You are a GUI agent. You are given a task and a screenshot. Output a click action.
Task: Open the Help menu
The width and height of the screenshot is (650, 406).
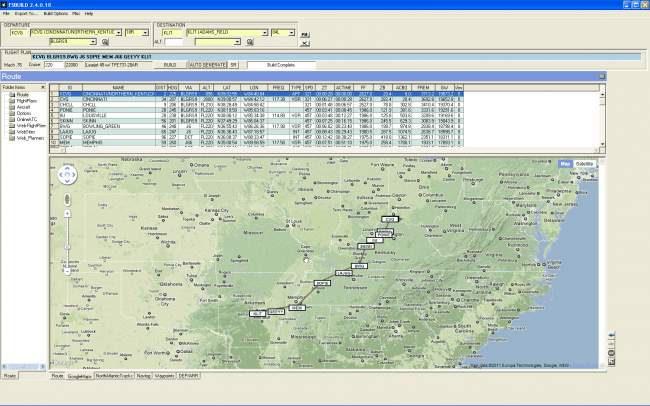[89, 14]
